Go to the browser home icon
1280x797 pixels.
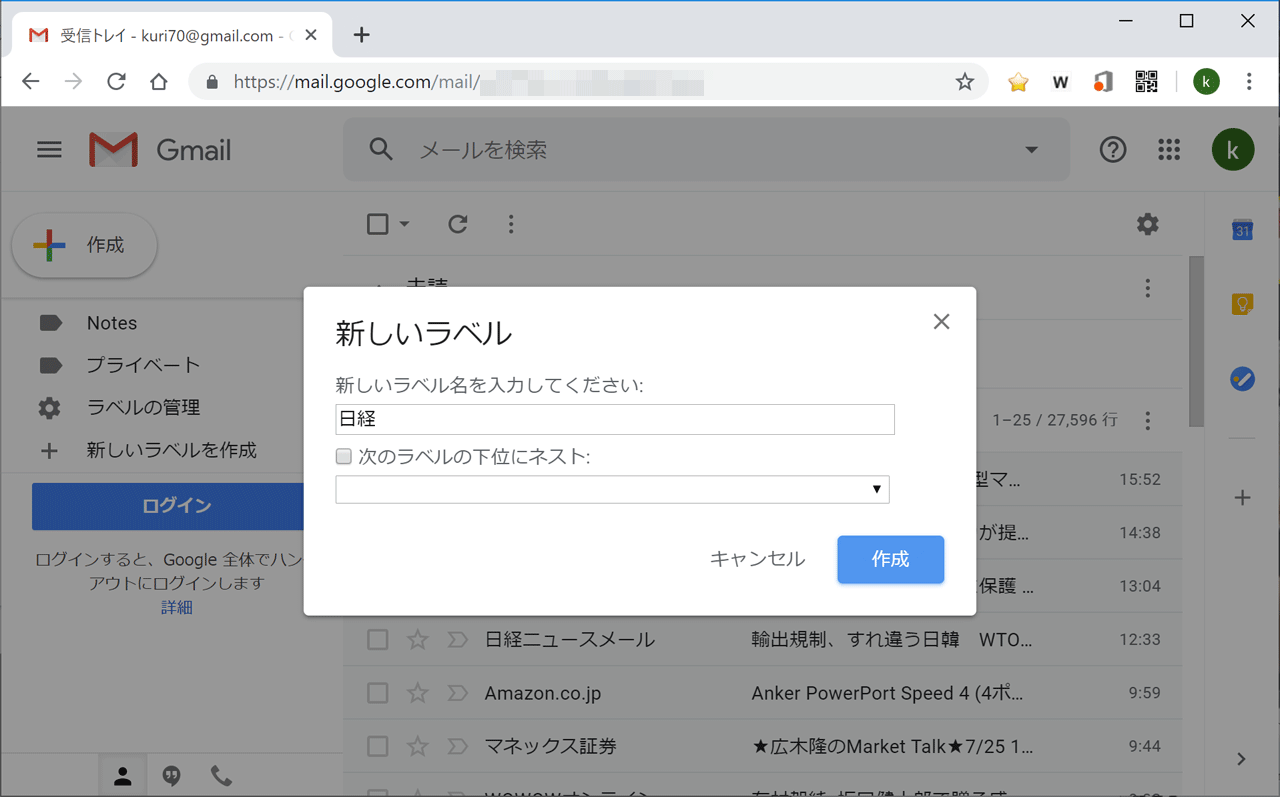[159, 82]
